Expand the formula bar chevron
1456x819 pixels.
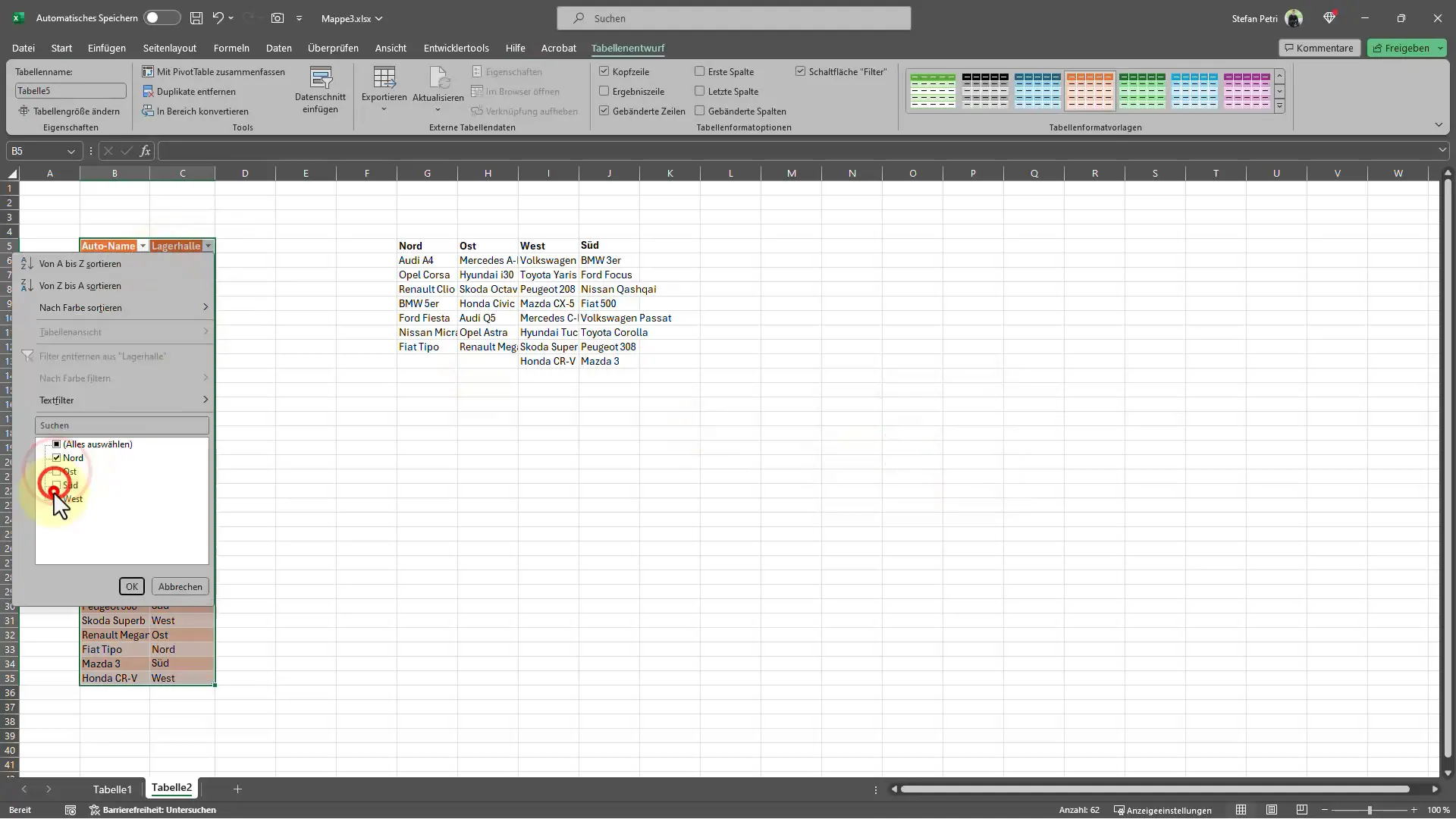1442,151
